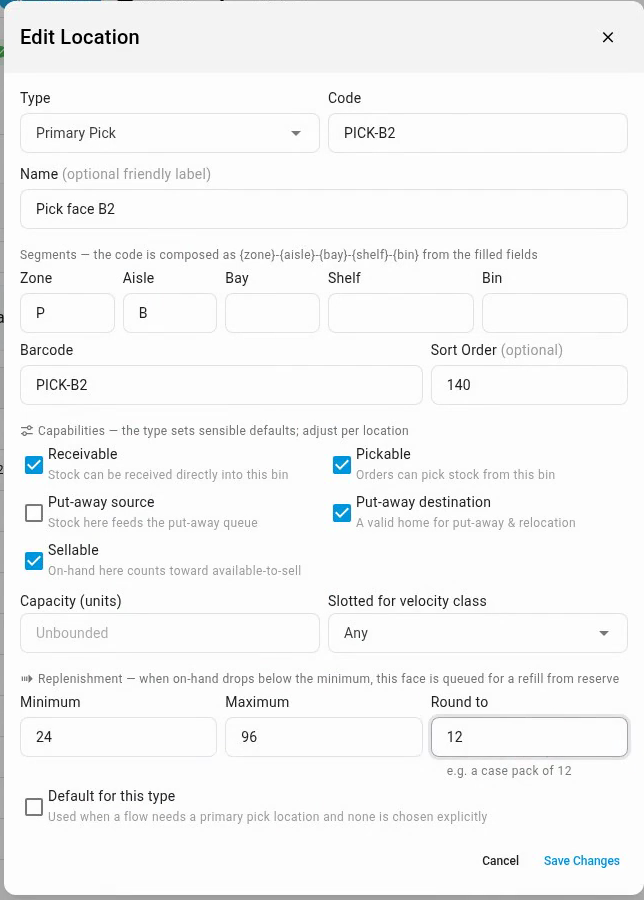Screen dimensions: 644x900
Task: Click the Capacity (units) Unbounded field
Action: 170,633
